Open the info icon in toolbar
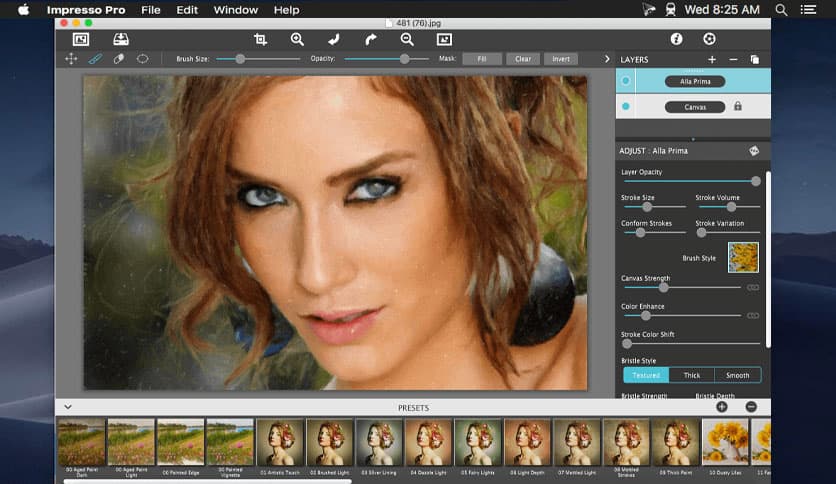Image resolution: width=836 pixels, height=484 pixels. [677, 39]
